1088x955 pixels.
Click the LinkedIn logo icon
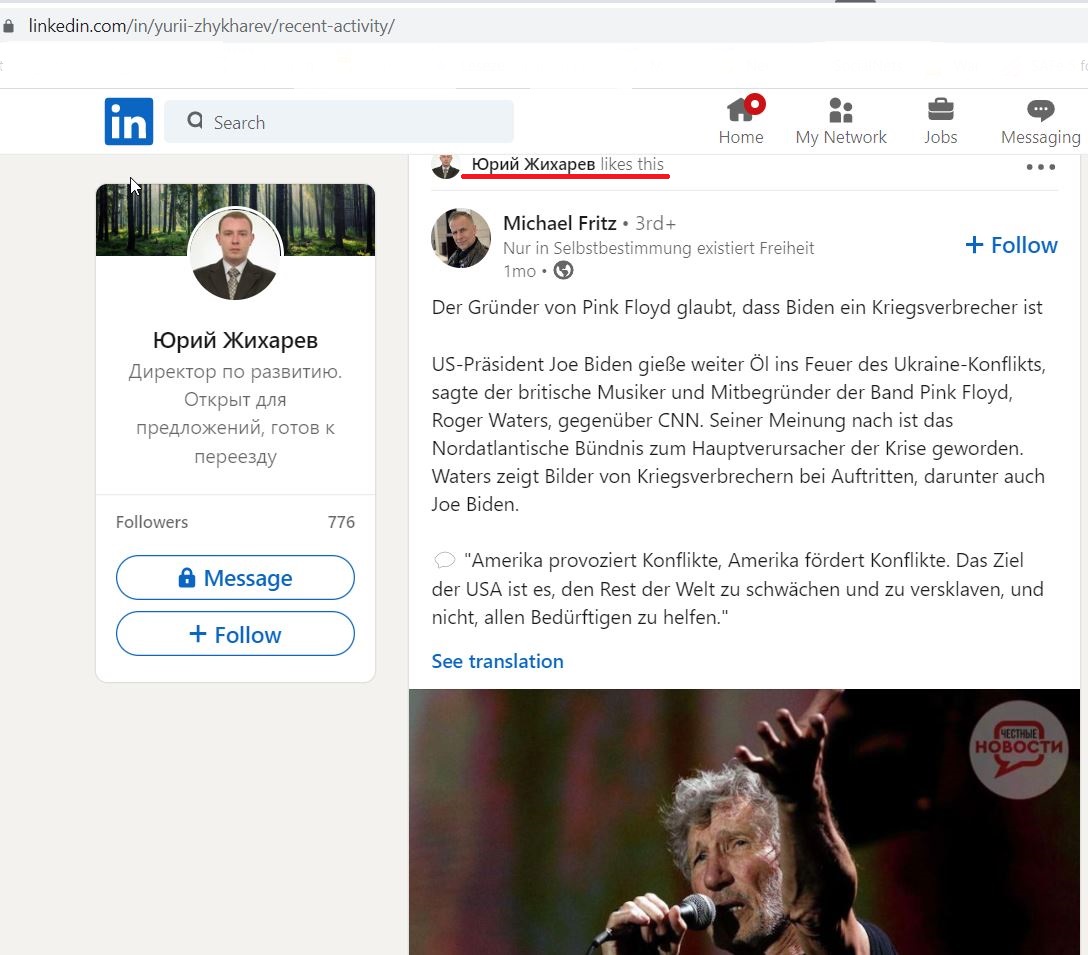click(x=128, y=121)
